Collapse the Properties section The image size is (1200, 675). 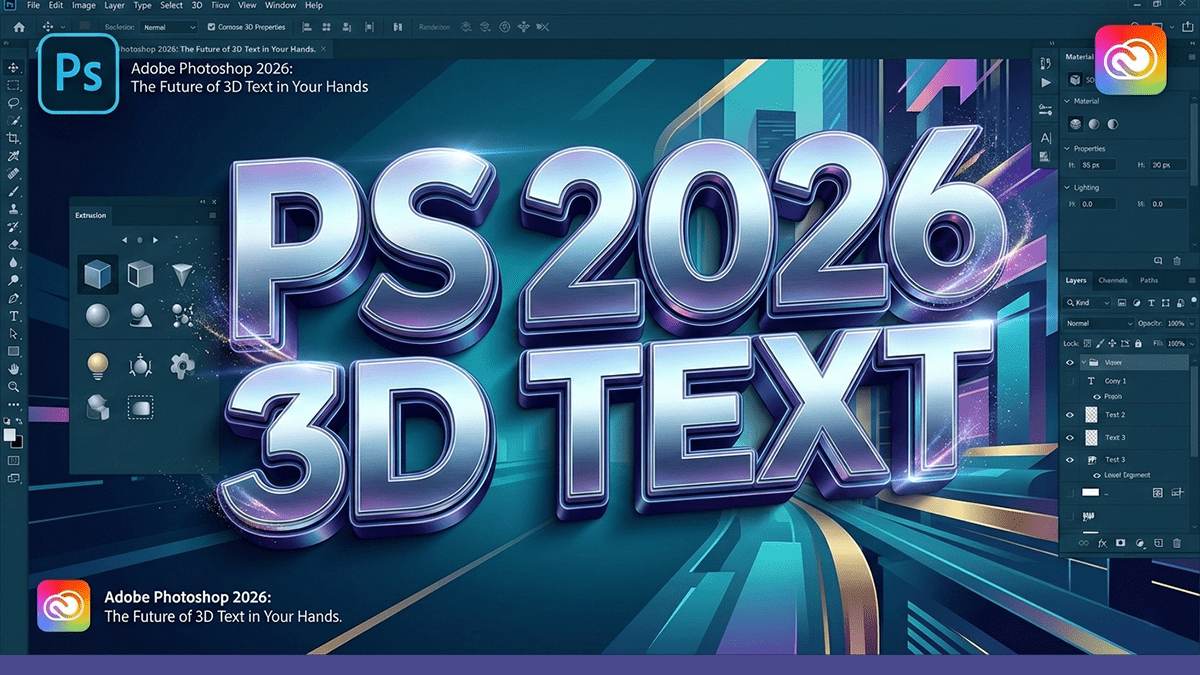tap(1067, 149)
